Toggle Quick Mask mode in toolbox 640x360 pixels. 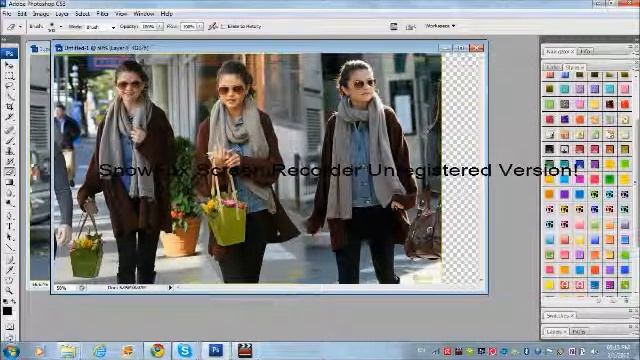click(x=9, y=327)
